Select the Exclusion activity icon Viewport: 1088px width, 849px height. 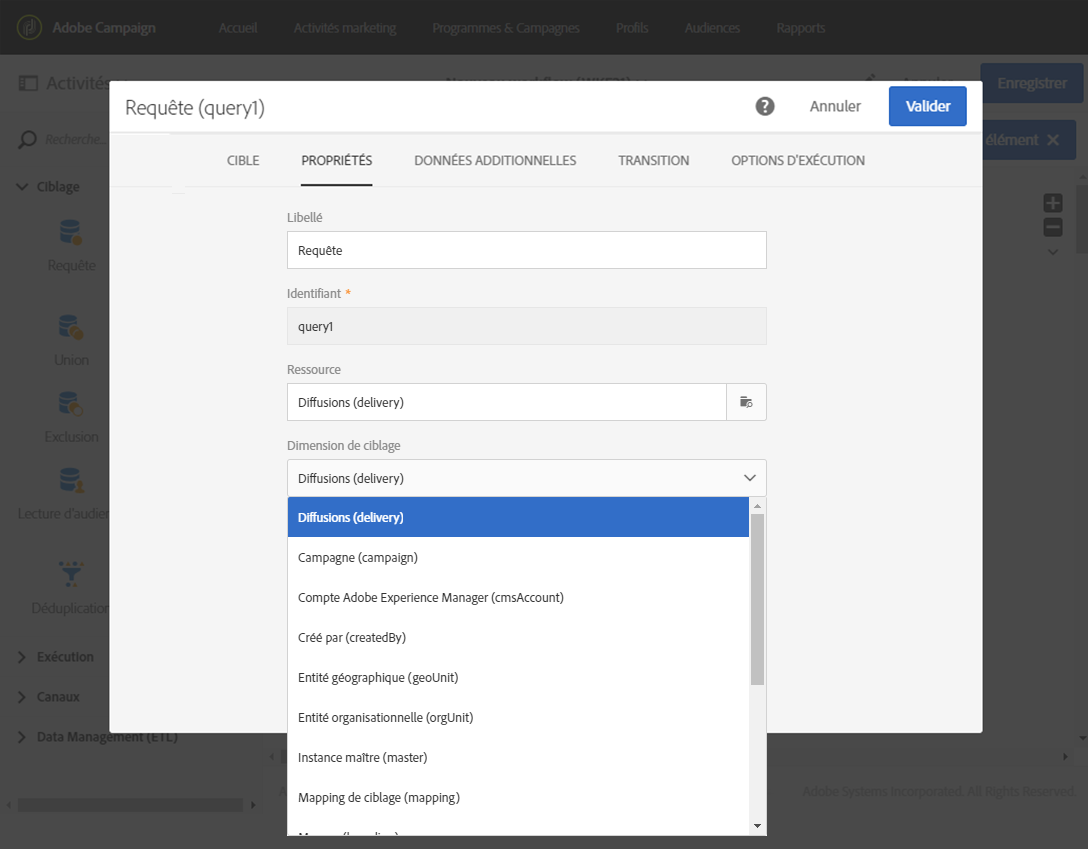(x=71, y=404)
